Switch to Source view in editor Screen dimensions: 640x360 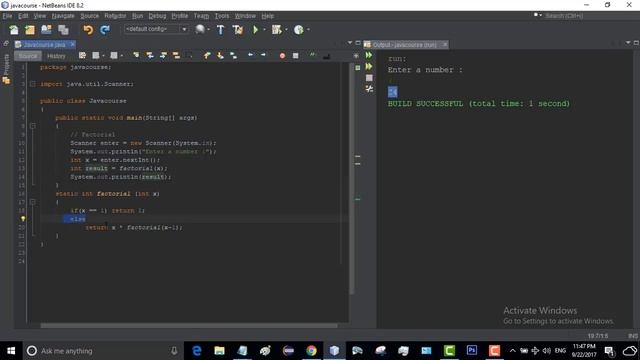(x=28, y=56)
